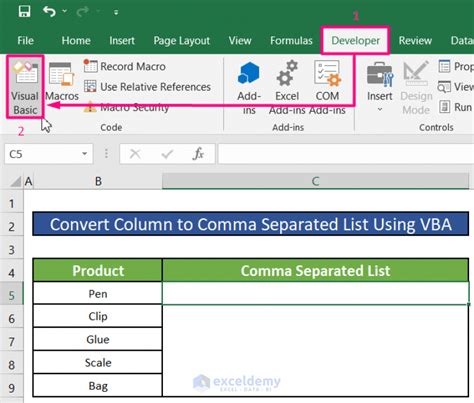Image resolution: width=474 pixels, height=403 pixels.
Task: Select the Developer tab
Action: [x=355, y=41]
